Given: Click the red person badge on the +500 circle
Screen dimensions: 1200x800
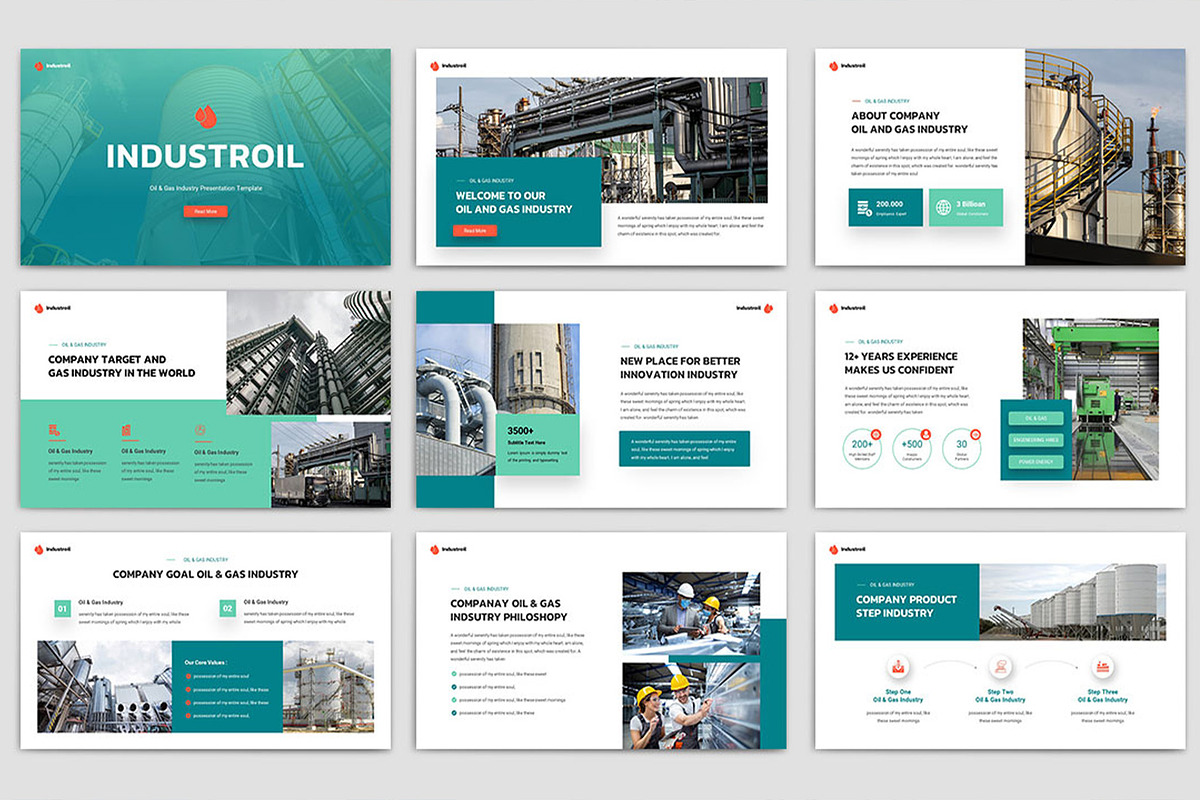Looking at the screenshot, I should click(x=926, y=434).
